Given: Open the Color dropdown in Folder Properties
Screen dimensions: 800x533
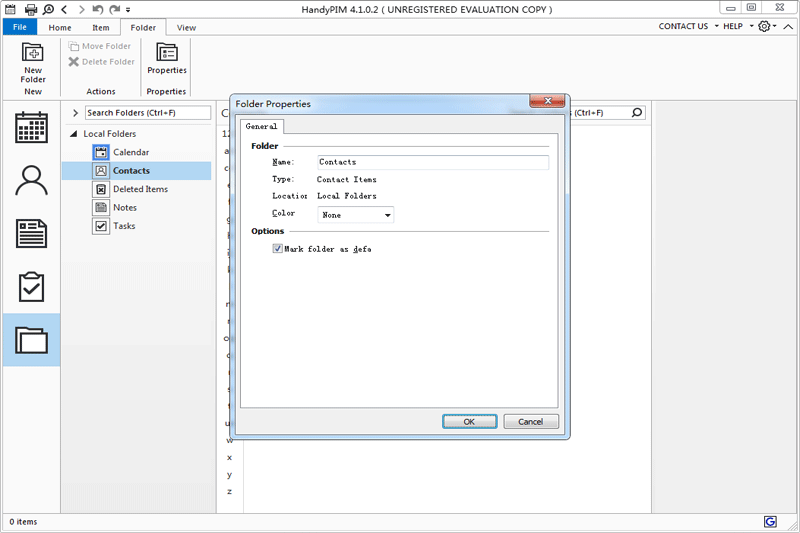Looking at the screenshot, I should [356, 215].
